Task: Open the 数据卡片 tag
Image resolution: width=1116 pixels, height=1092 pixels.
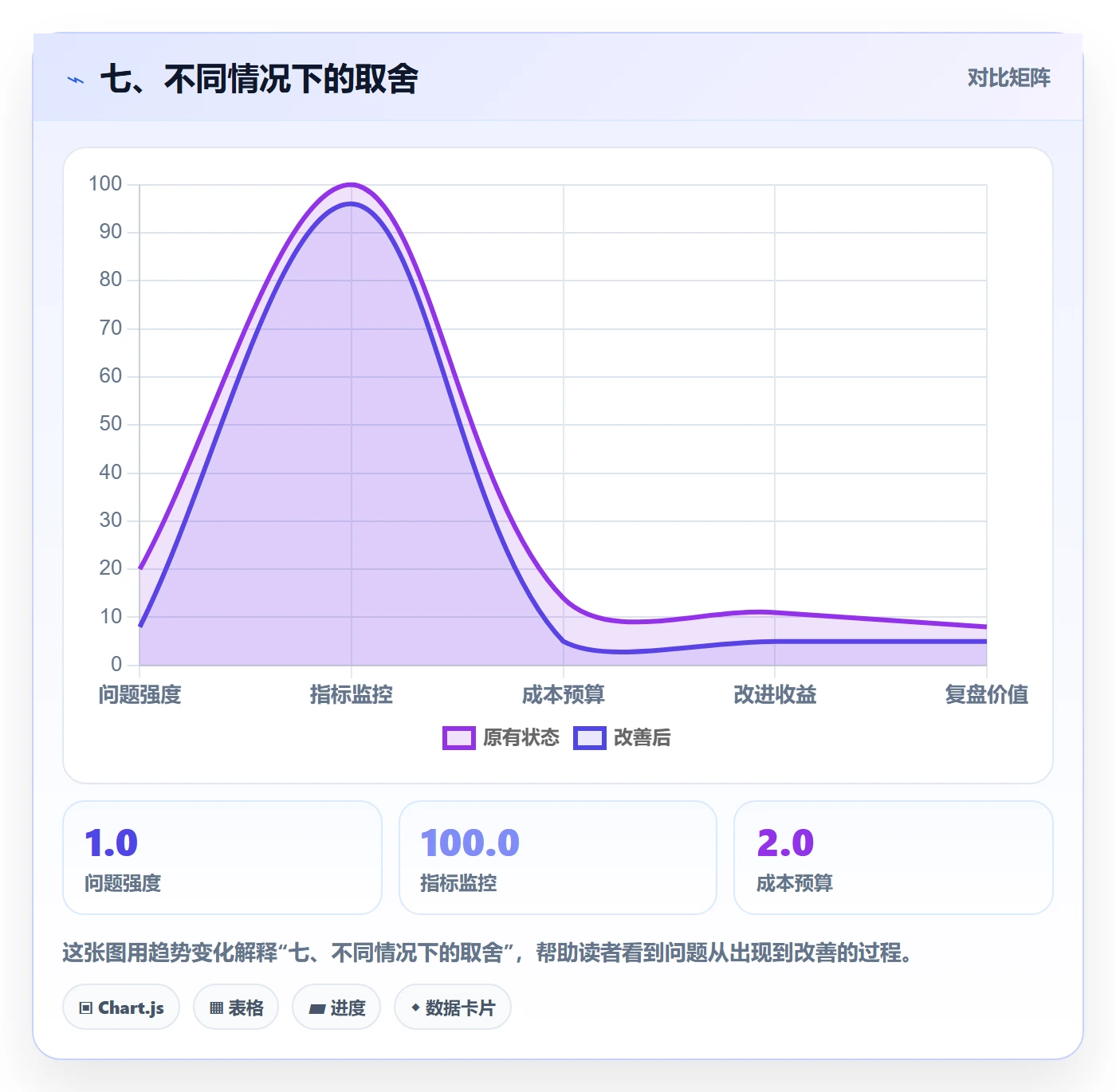Action: click(x=453, y=1008)
